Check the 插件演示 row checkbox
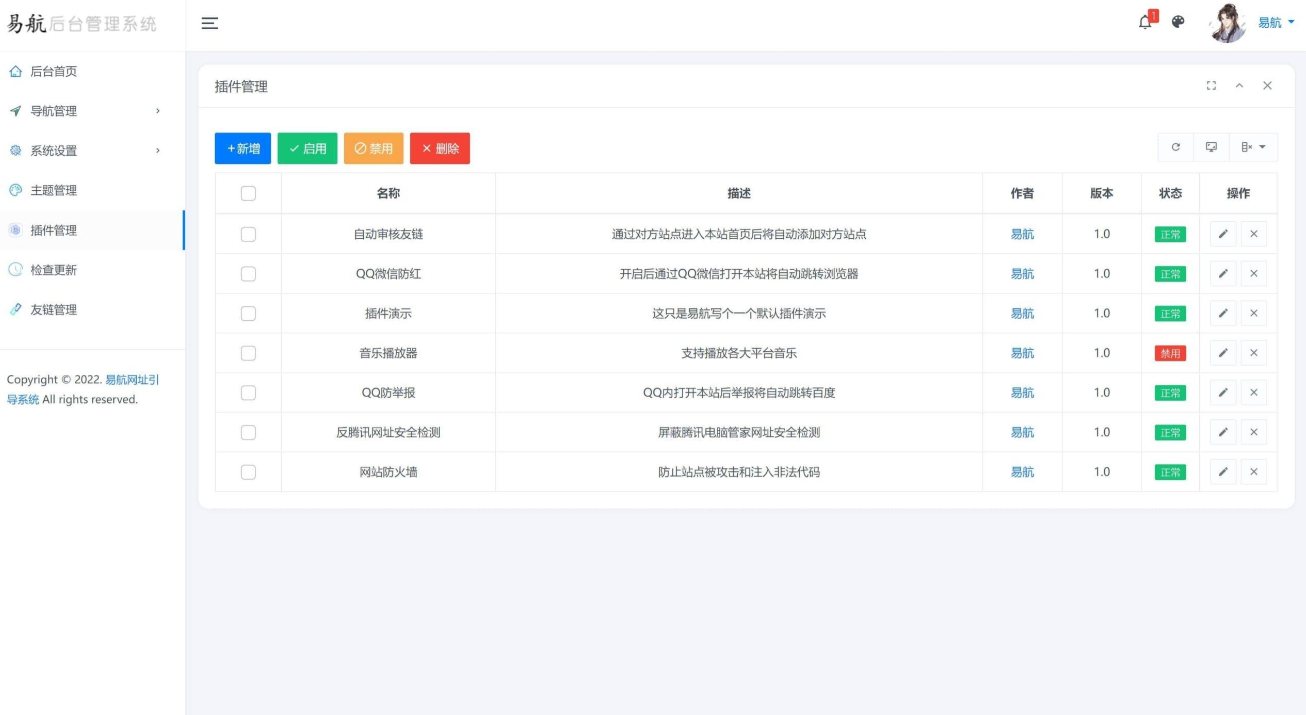This screenshot has width=1306, height=715. click(248, 313)
